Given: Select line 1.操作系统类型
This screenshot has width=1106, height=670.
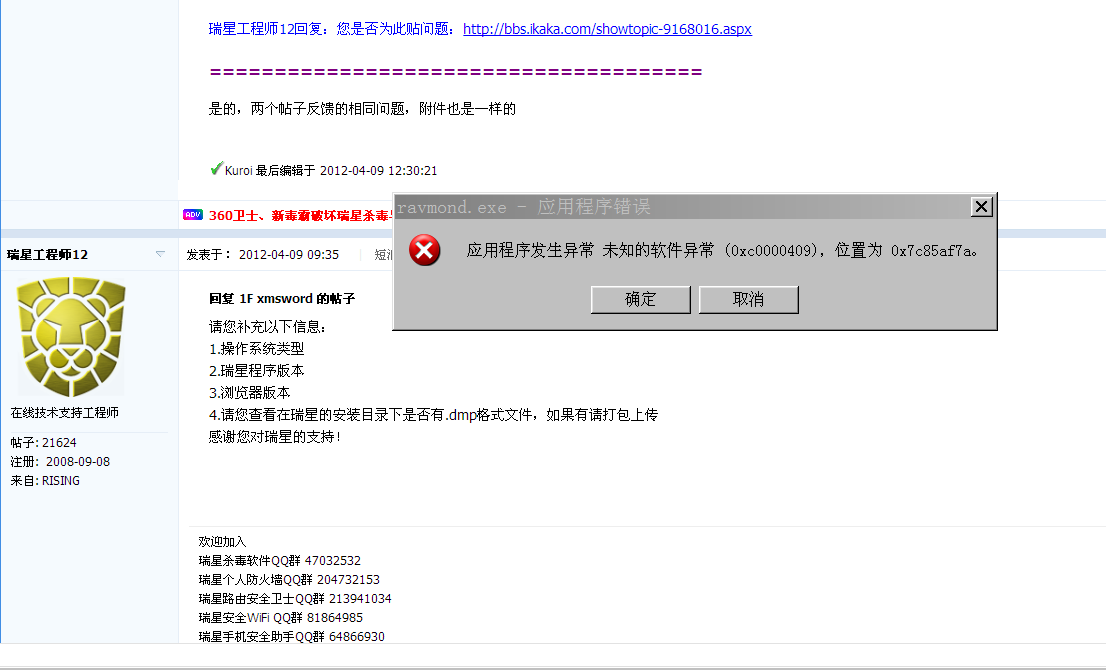Looking at the screenshot, I should click(257, 348).
